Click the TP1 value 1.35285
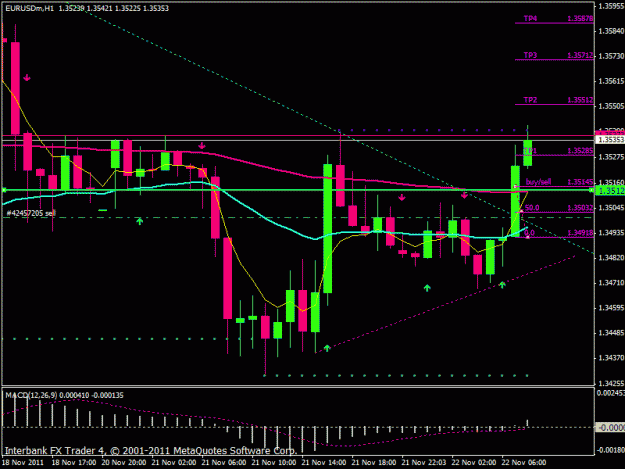The width and height of the screenshot is (625, 469). point(580,151)
